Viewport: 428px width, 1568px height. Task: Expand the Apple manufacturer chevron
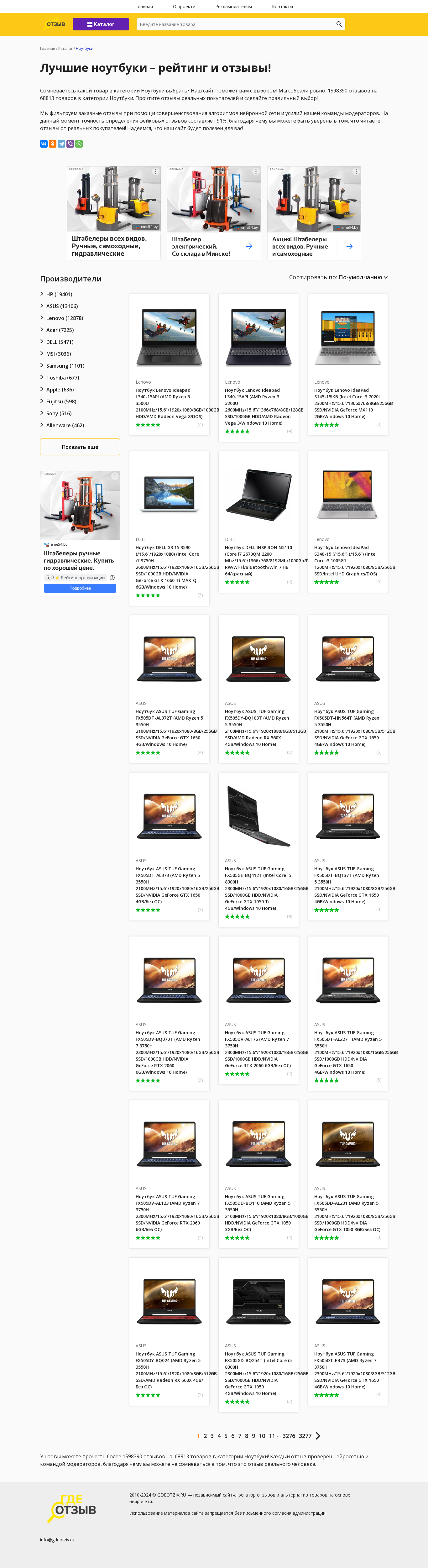(42, 390)
